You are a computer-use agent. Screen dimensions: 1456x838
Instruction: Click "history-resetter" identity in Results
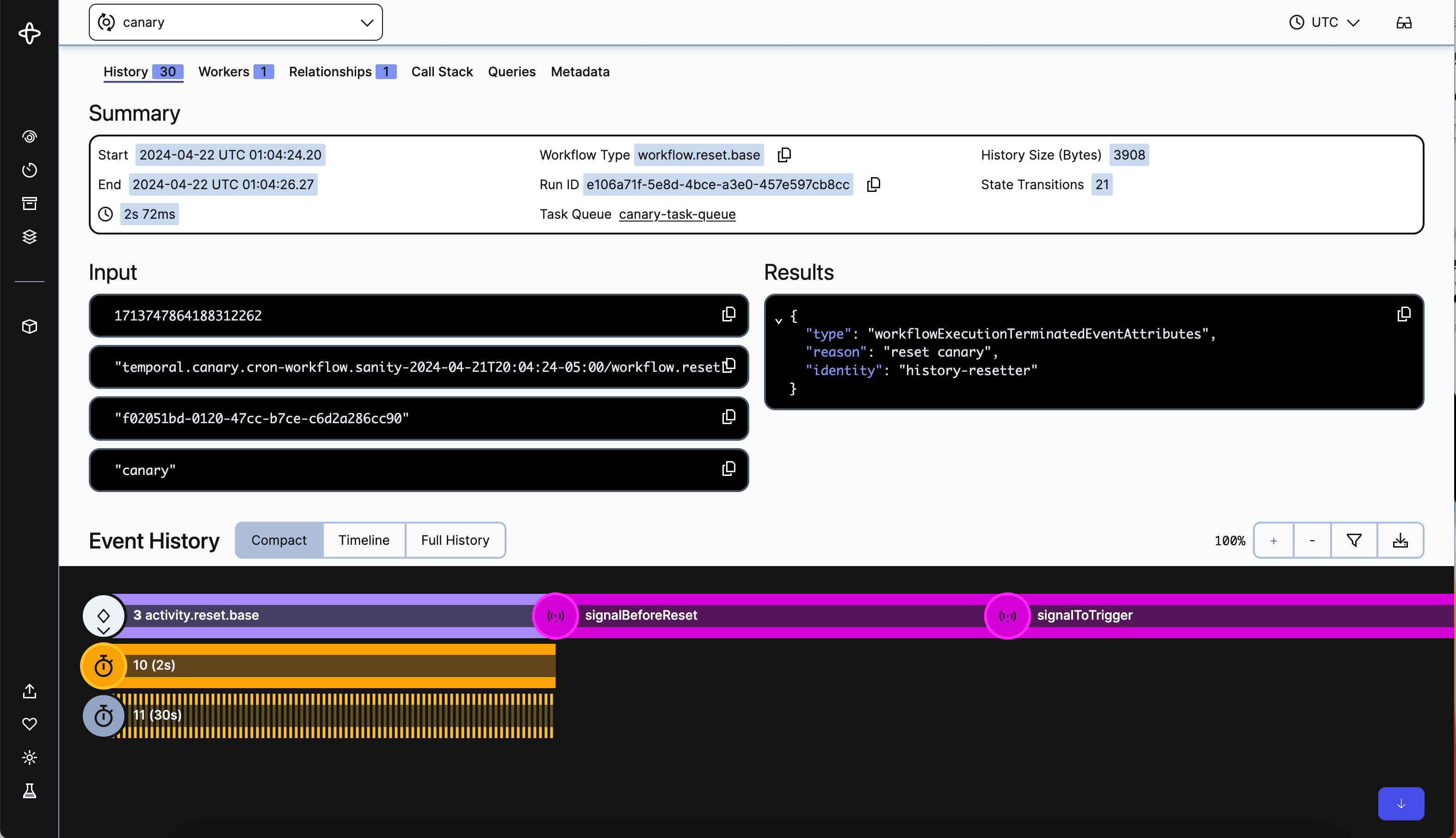968,370
